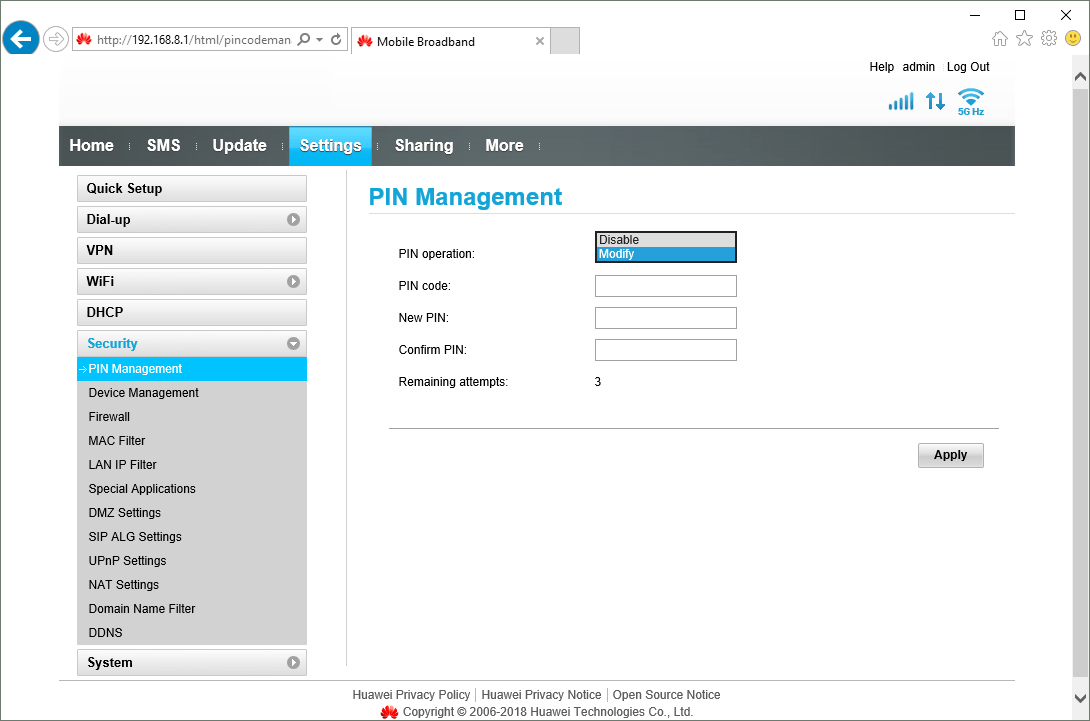Open the SMS navigation tab
The width and height of the screenshot is (1090, 721).
tap(164, 146)
